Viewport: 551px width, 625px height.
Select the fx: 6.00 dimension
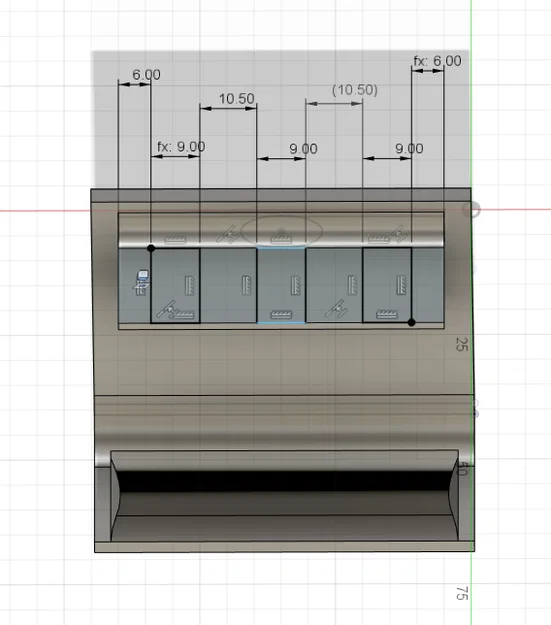point(437,61)
